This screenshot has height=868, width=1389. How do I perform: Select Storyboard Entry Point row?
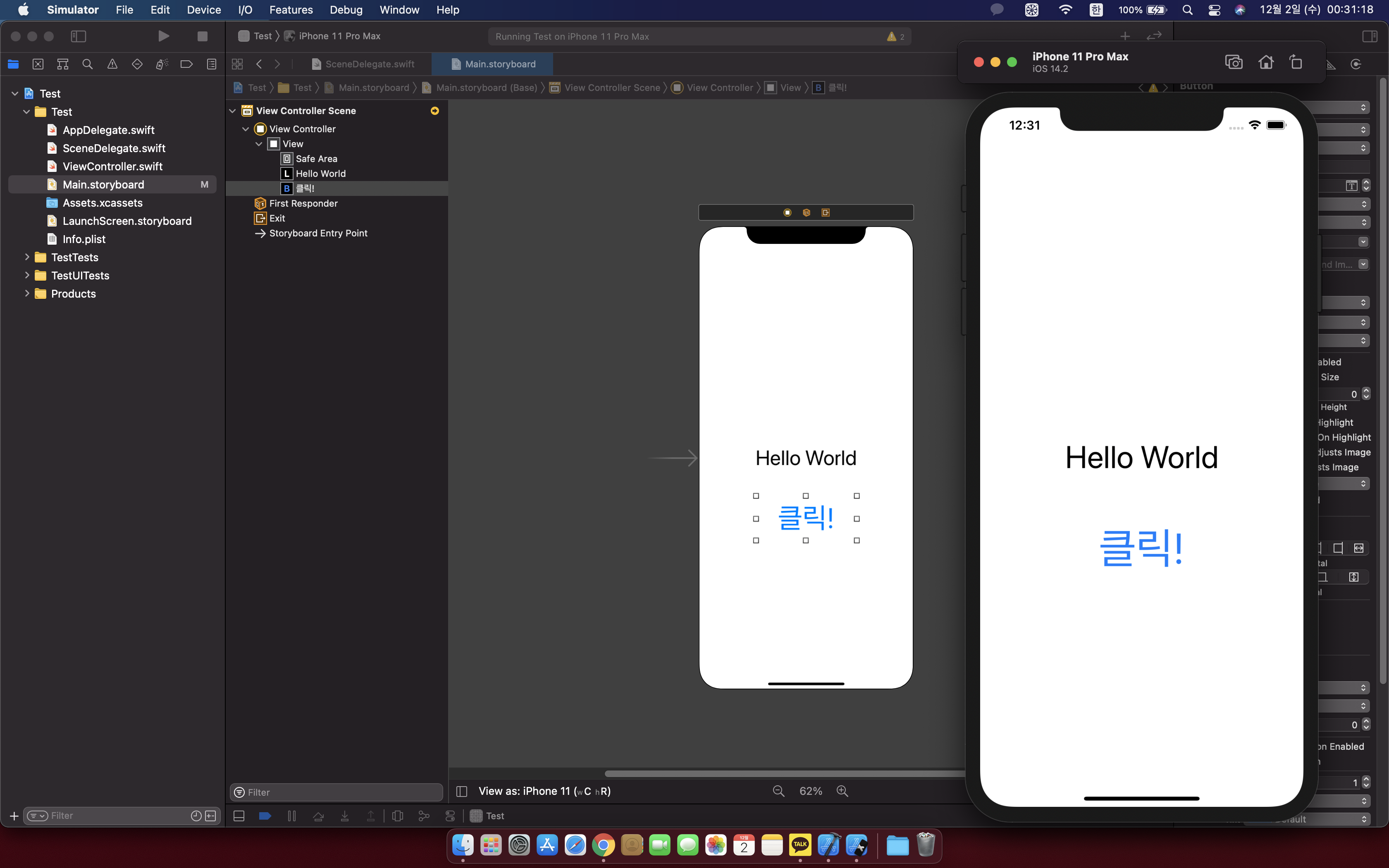pos(318,234)
